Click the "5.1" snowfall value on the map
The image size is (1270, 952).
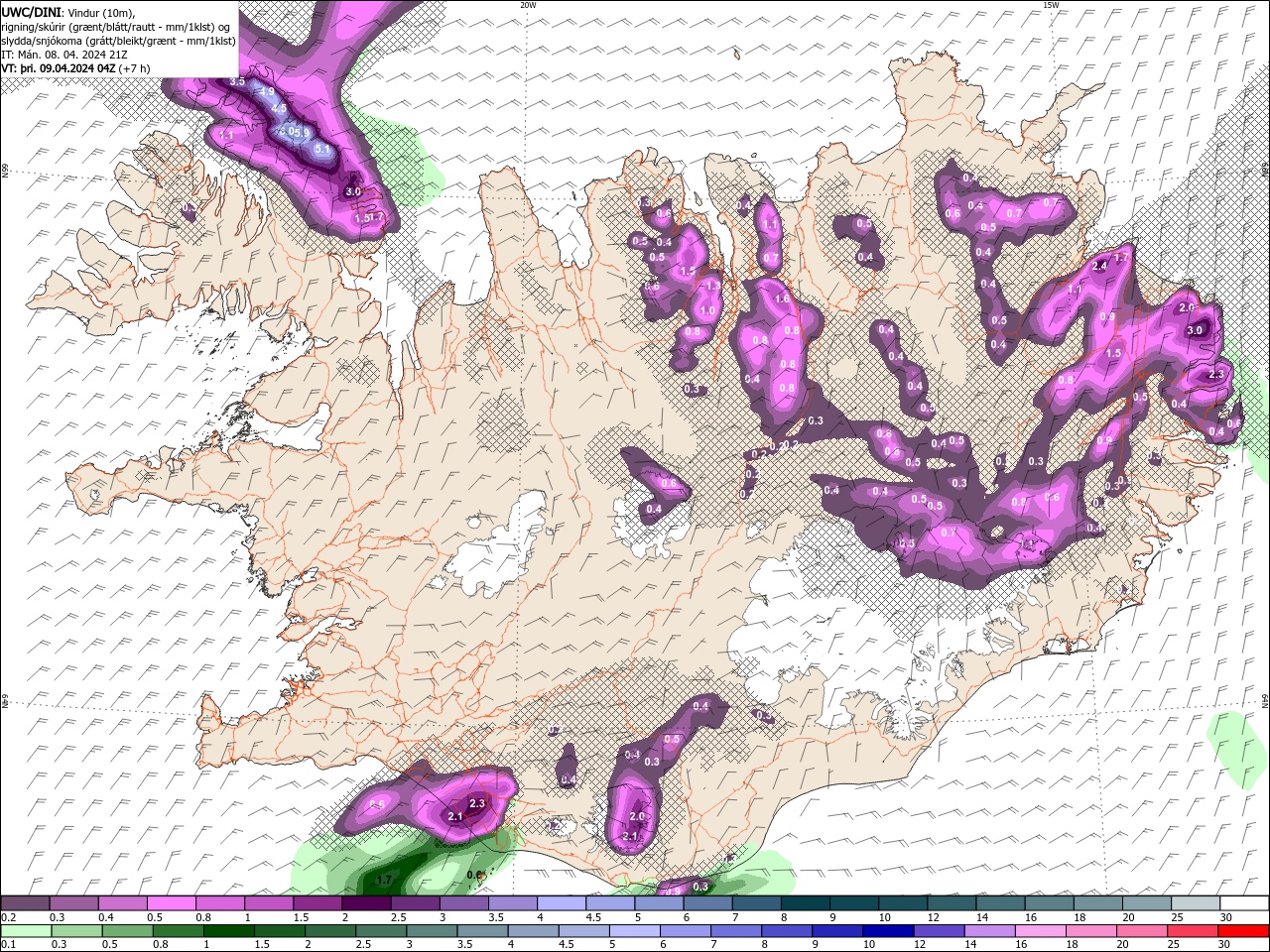point(321,149)
